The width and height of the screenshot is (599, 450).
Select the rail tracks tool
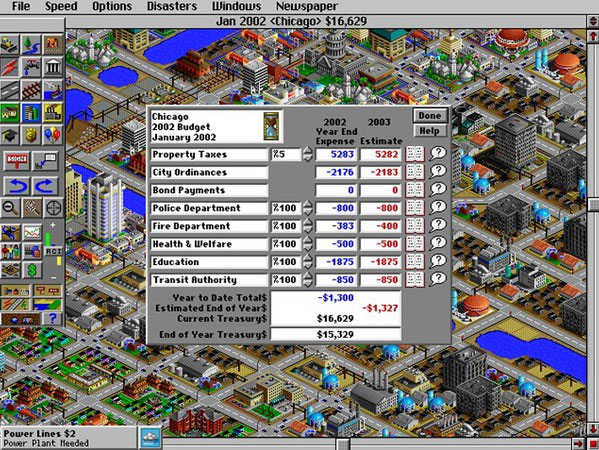coord(31,90)
